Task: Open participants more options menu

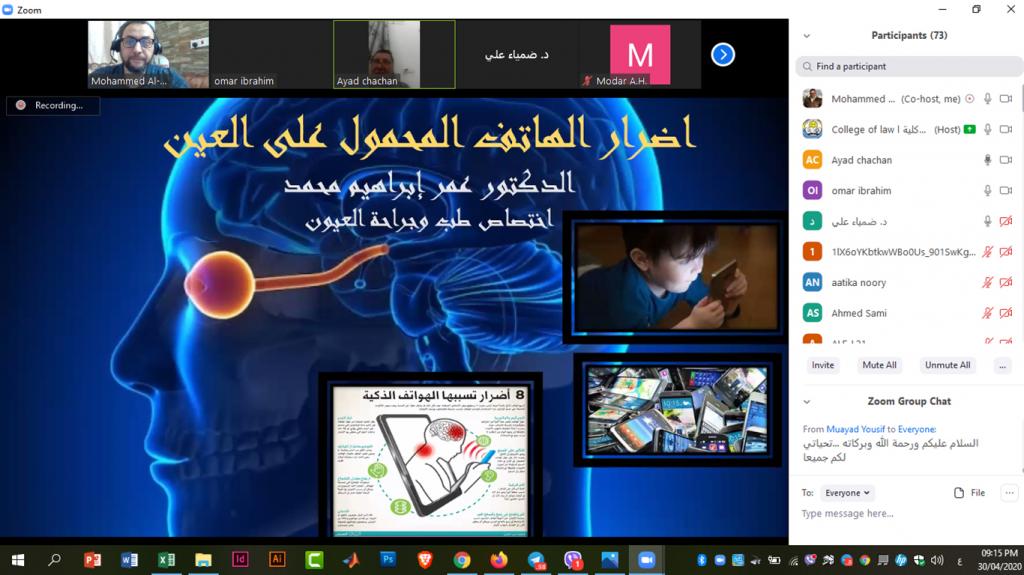Action: coord(1002,365)
